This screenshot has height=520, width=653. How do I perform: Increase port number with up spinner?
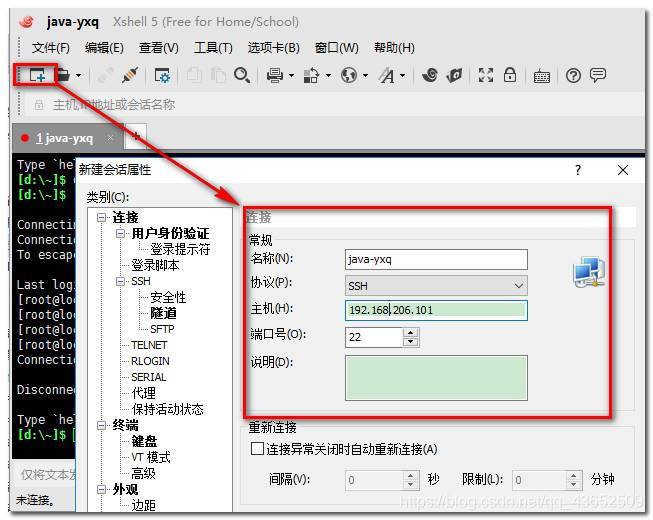tap(411, 333)
